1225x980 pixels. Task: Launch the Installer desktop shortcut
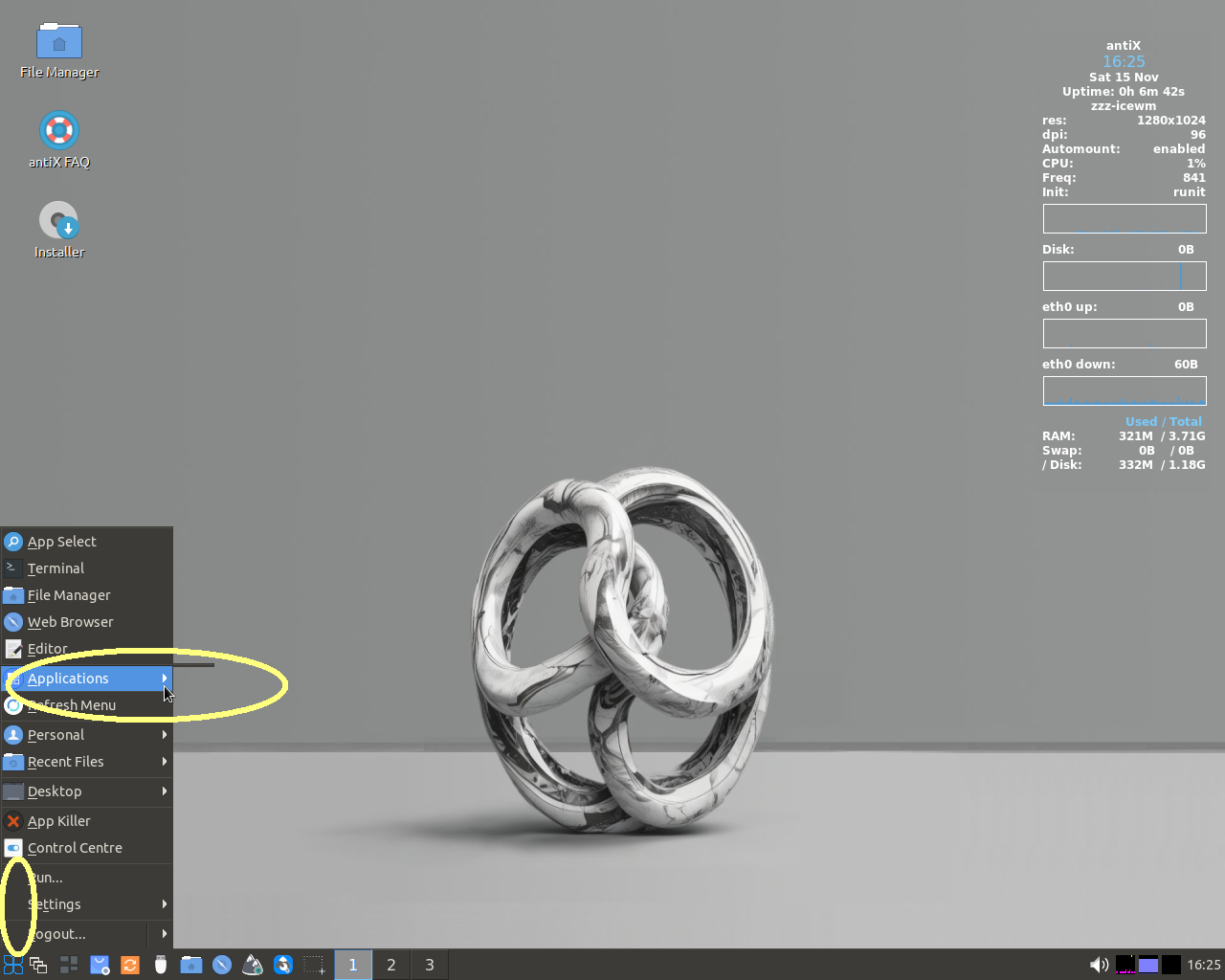[58, 231]
